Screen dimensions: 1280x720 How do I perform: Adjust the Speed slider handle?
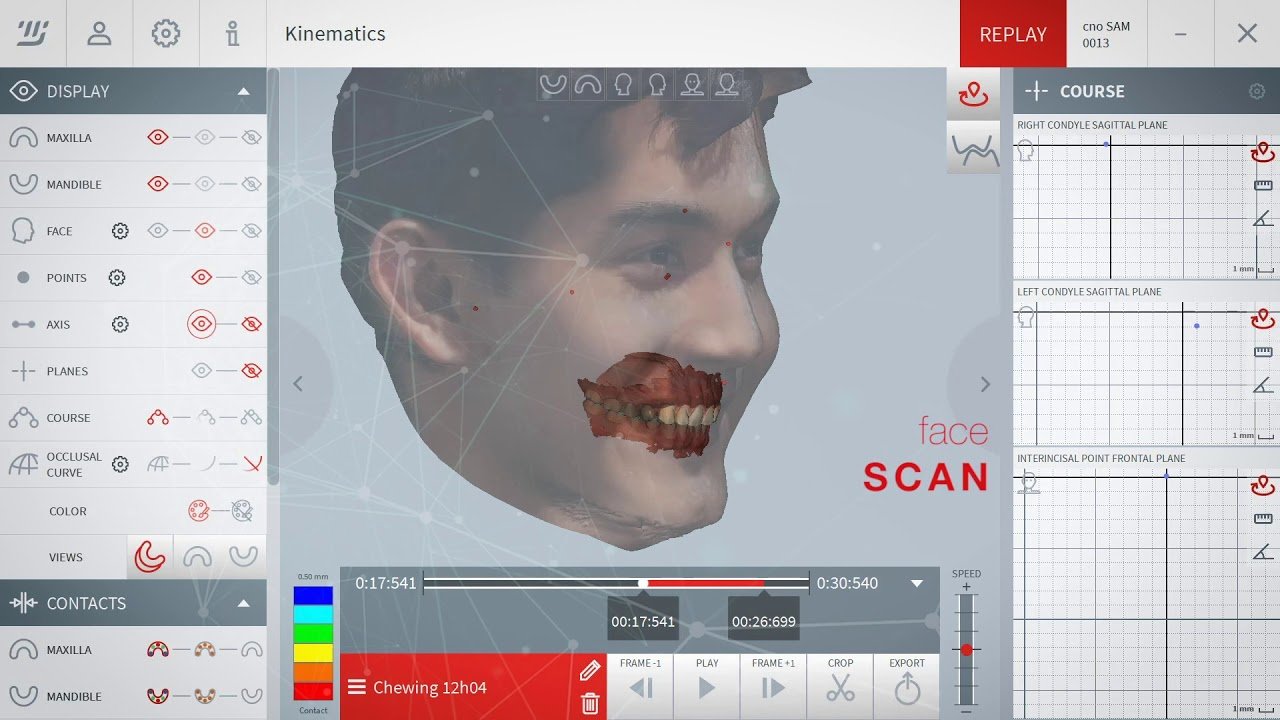[x=966, y=650]
